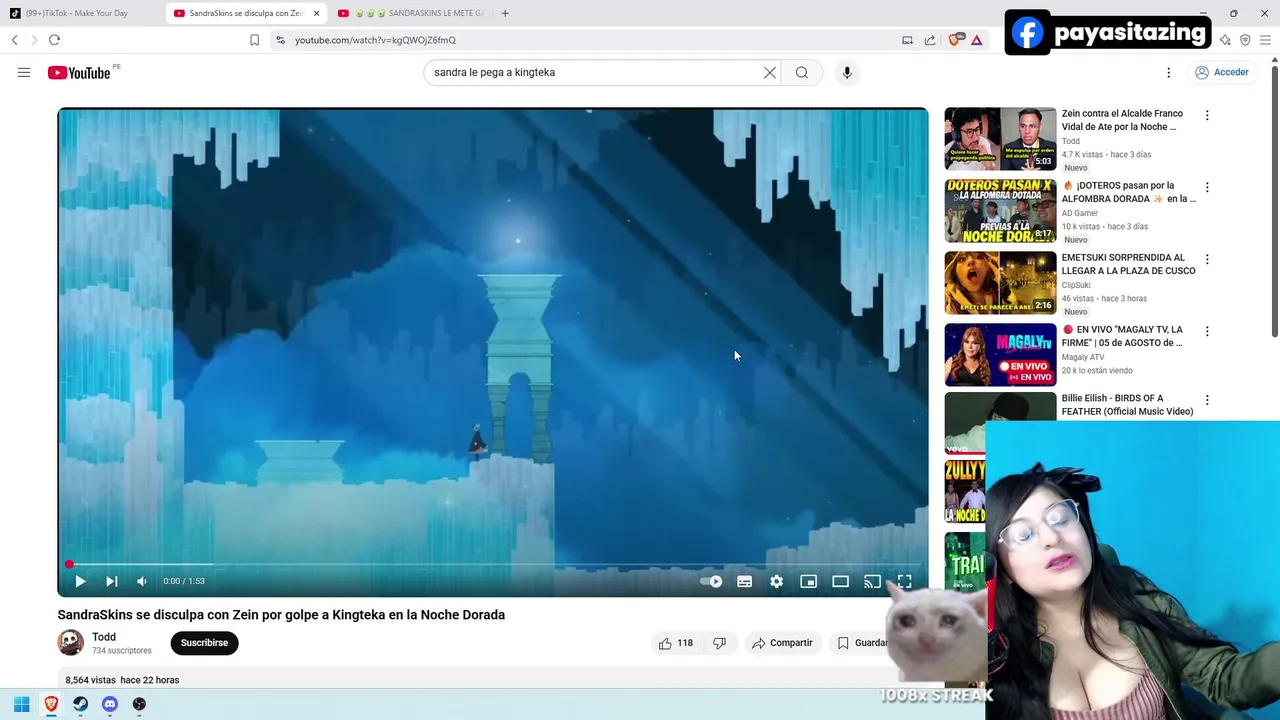This screenshot has width=1280, height=720.
Task: Open options for EMETSUKI SORPRENDIDA video
Action: [1207, 259]
